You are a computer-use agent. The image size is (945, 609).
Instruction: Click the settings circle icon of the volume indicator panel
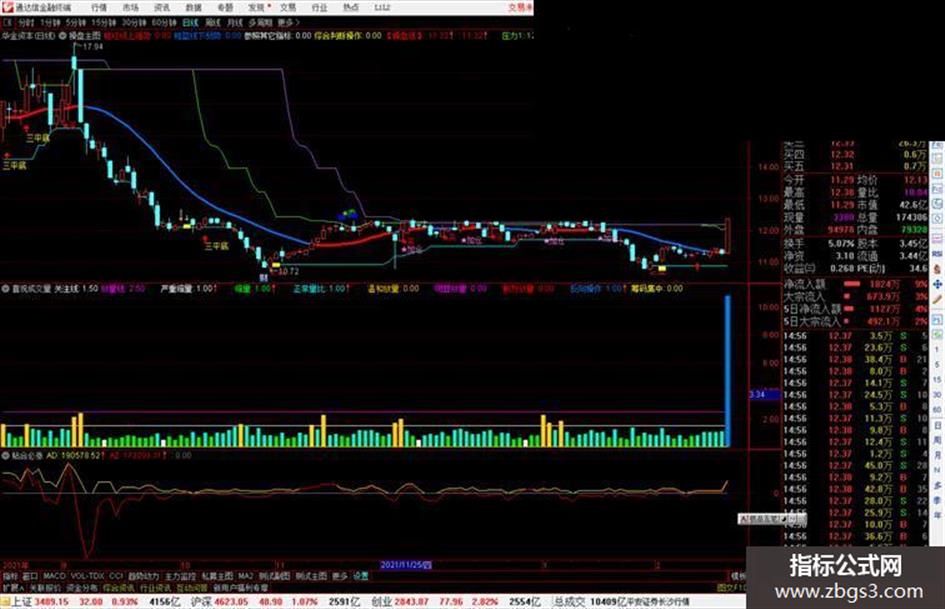coord(5,289)
